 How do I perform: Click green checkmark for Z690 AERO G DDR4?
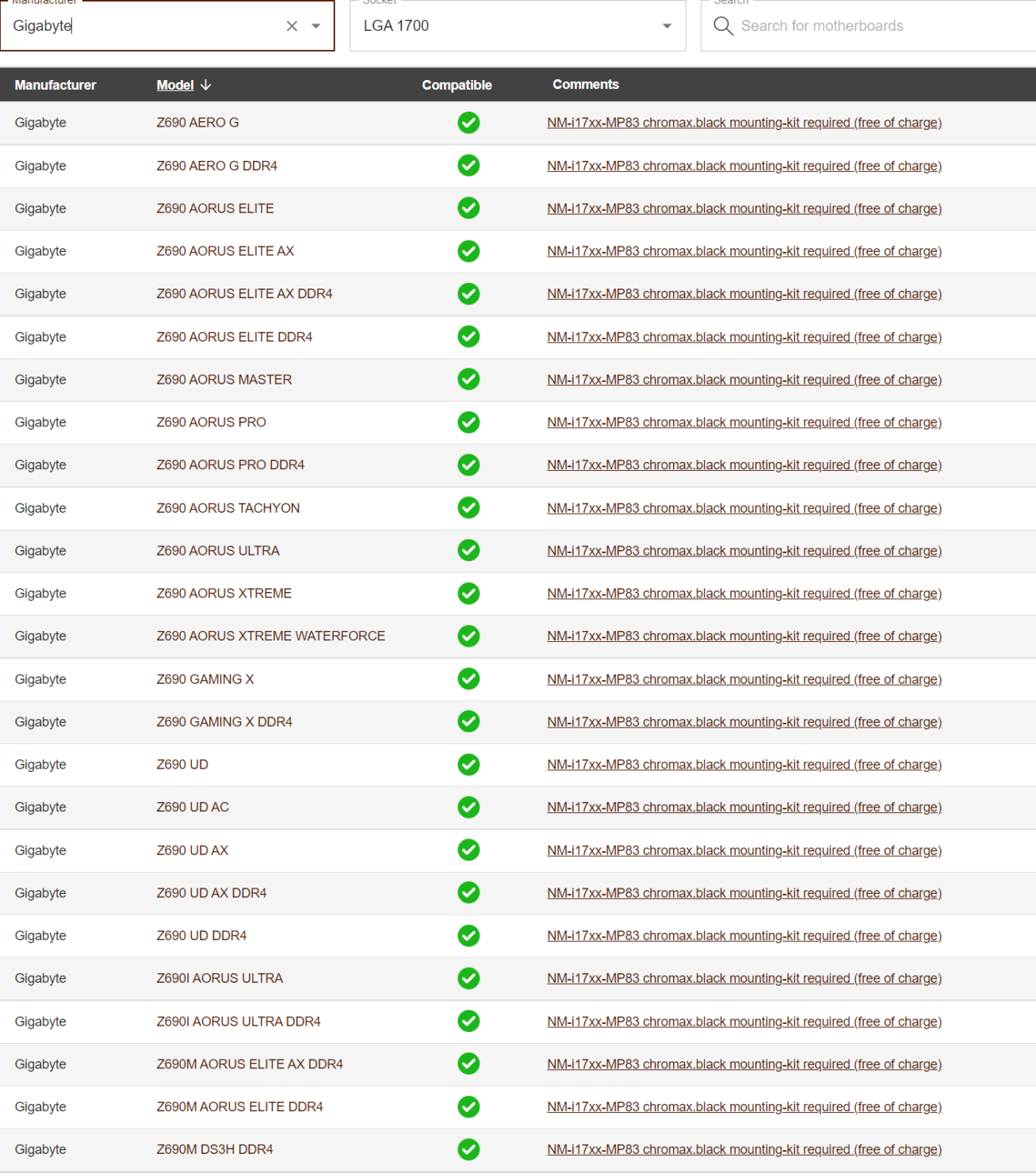tap(468, 166)
